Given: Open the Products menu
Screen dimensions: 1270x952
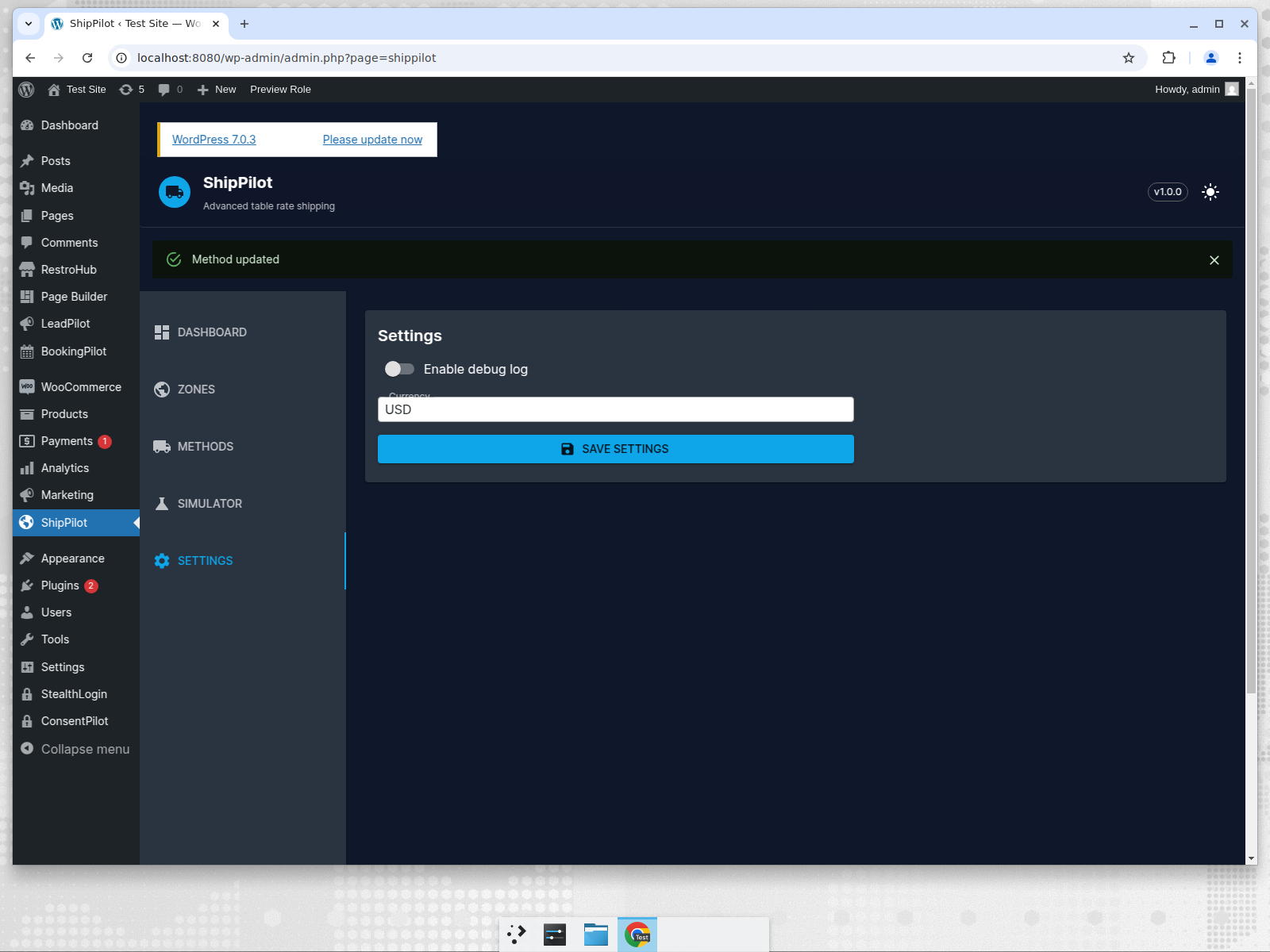Looking at the screenshot, I should tap(76, 414).
